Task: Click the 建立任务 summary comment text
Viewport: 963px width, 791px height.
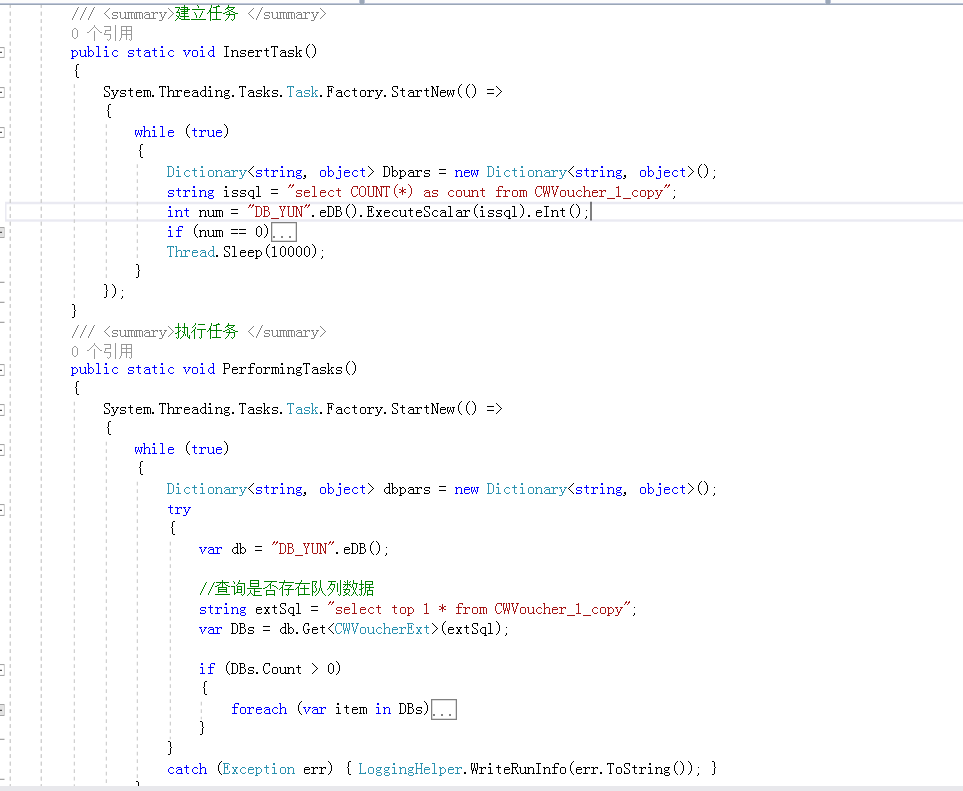Action: pyautogui.click(x=207, y=14)
